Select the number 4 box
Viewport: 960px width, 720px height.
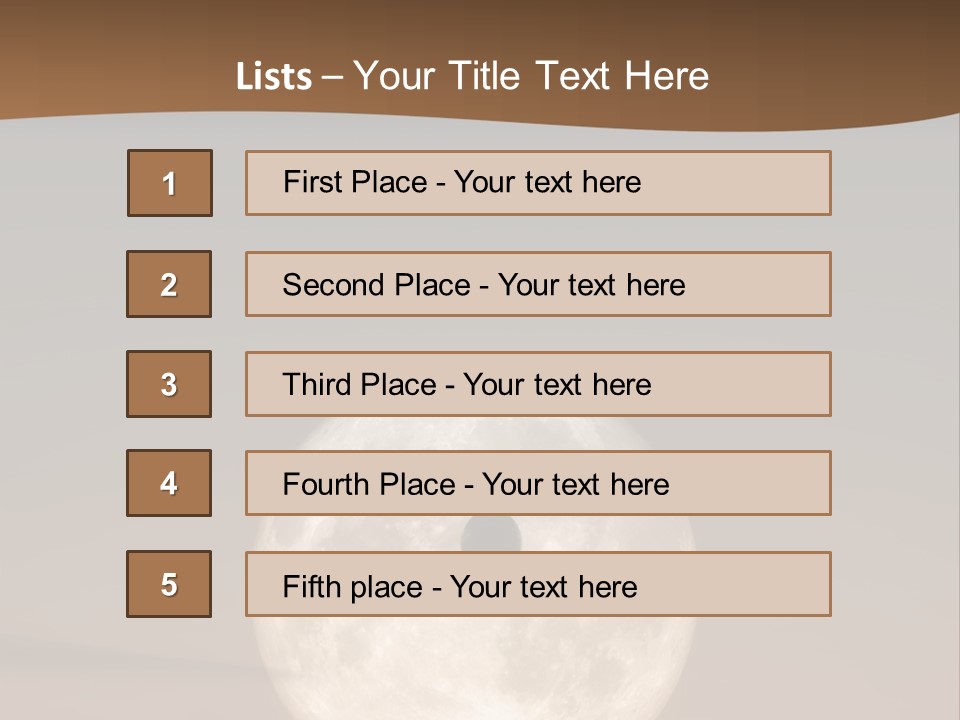tap(169, 483)
